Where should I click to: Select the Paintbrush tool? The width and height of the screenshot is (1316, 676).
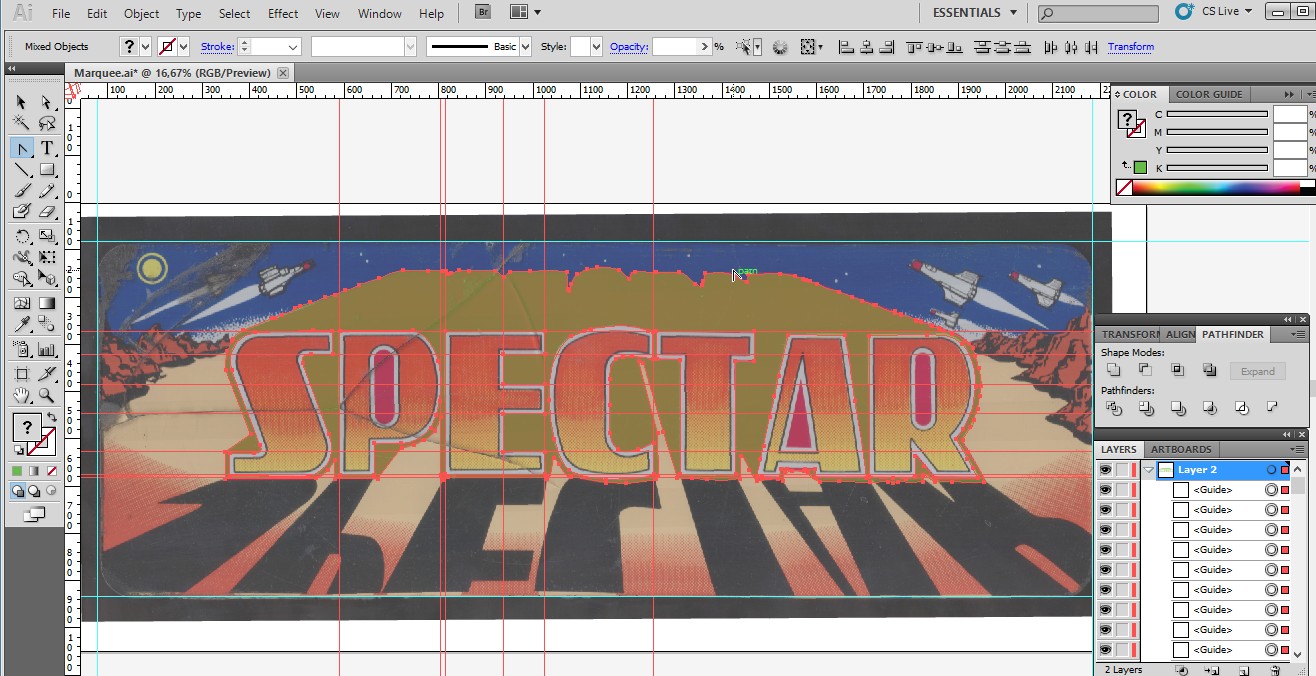tap(21, 191)
